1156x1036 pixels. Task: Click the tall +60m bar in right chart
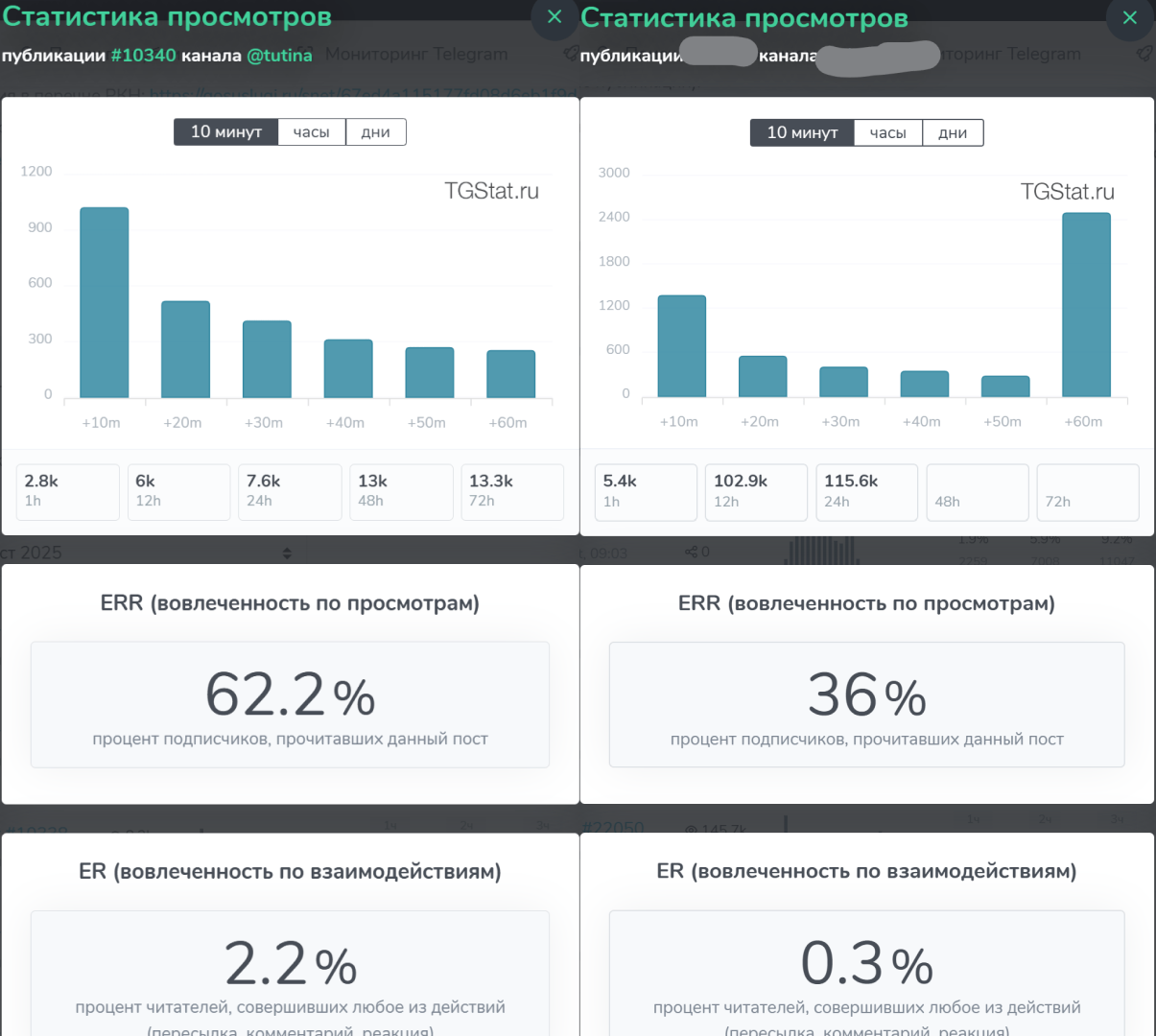coord(1086,305)
